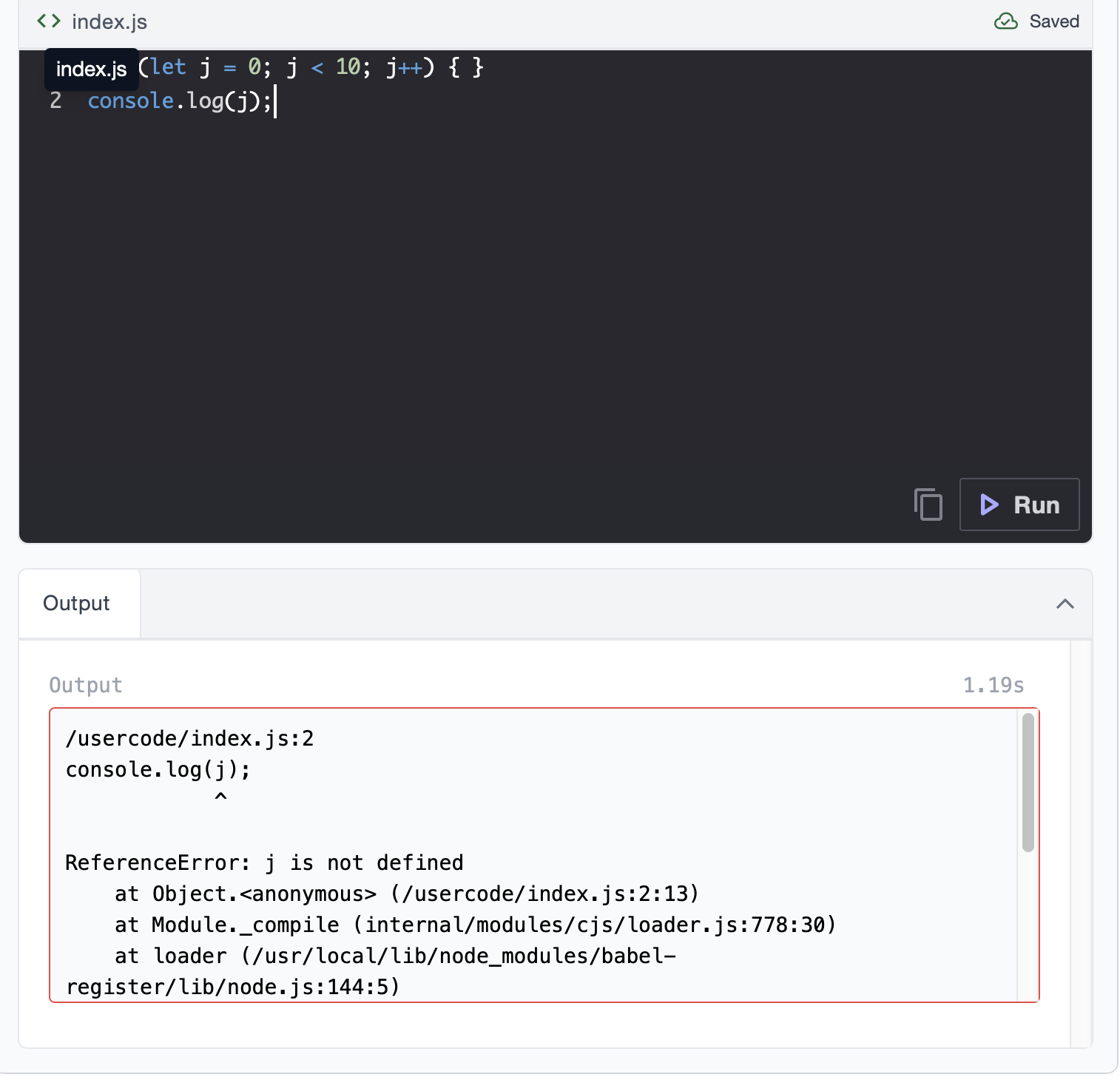Click the index.js file title in header
Image resolution: width=1120 pixels, height=1077 pixels.
[109, 21]
